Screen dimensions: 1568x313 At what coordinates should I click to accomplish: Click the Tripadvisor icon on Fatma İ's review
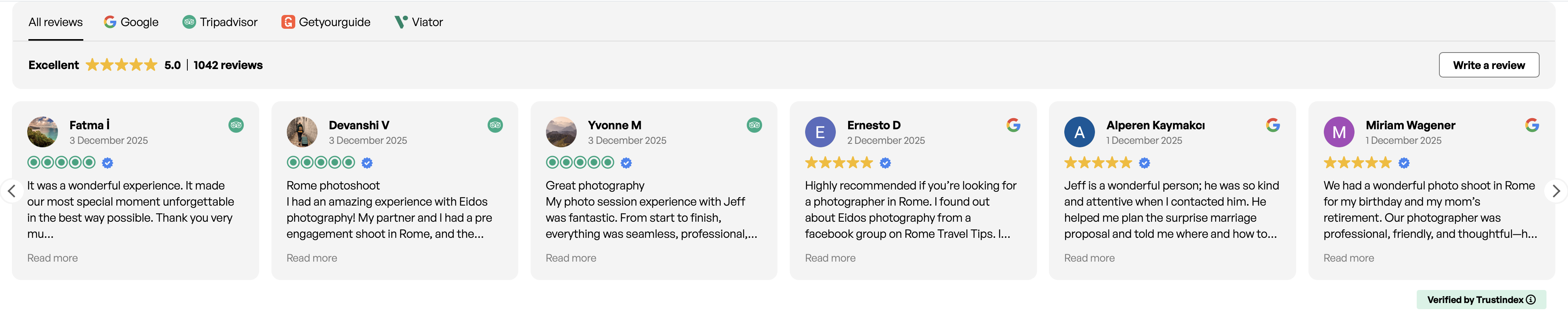point(236,125)
